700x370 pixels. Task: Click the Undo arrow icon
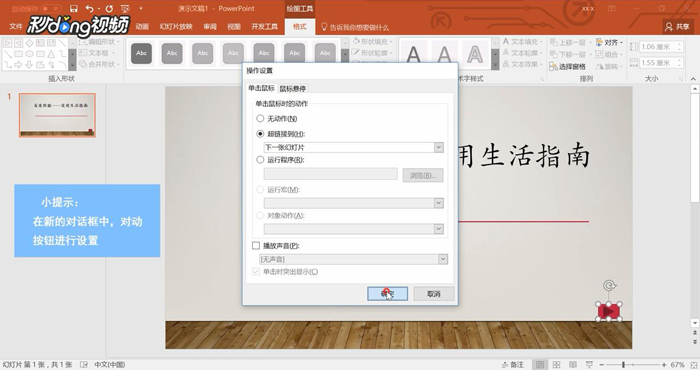[x=89, y=8]
